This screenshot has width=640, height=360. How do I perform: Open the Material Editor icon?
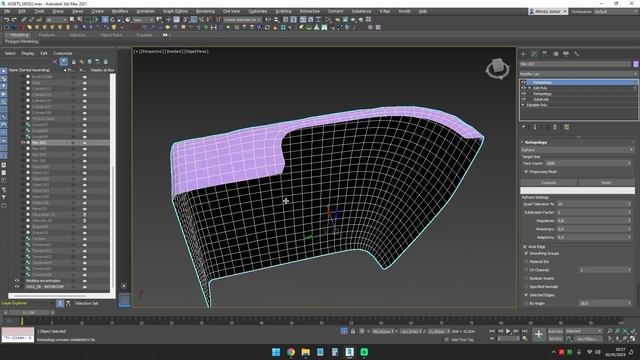pyautogui.click(x=328, y=20)
